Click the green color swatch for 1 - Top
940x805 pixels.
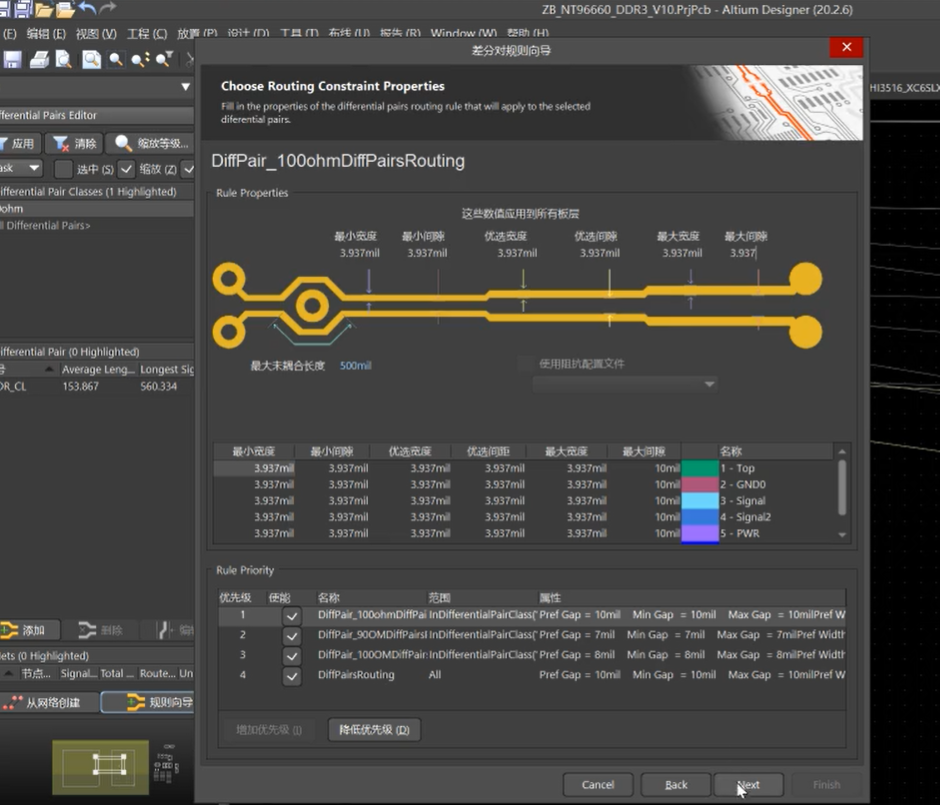(x=700, y=468)
